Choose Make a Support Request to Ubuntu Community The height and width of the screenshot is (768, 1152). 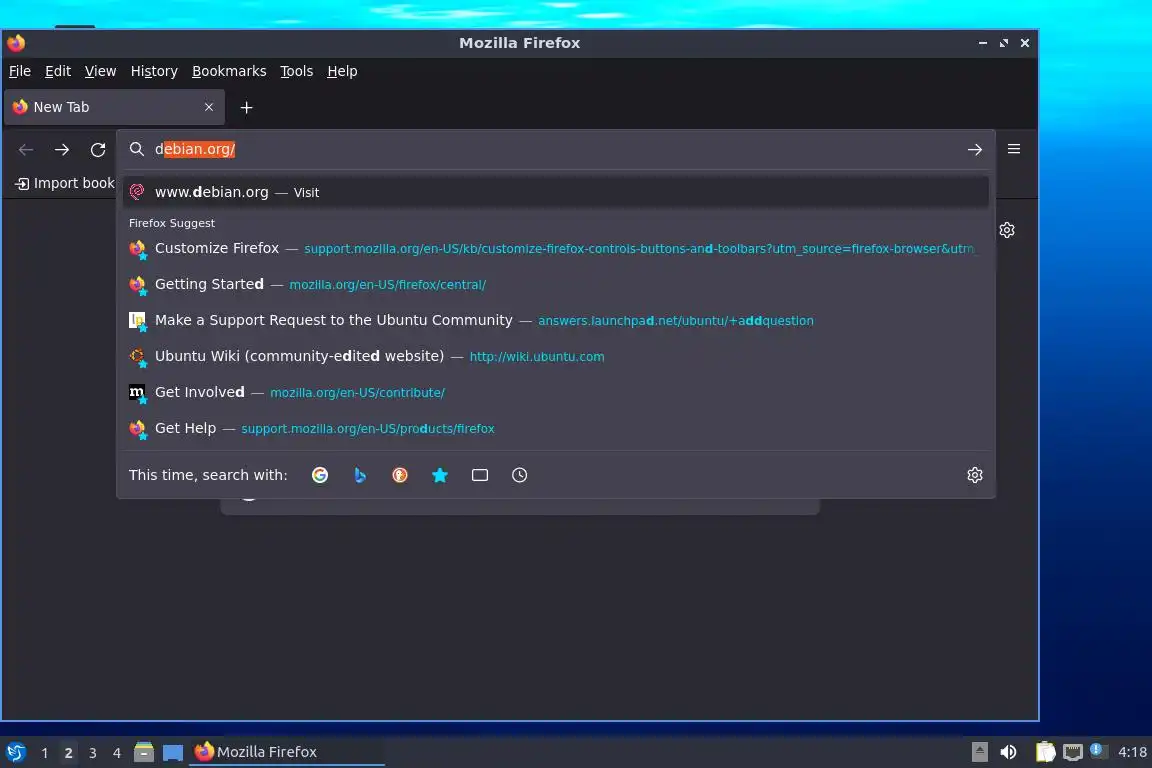click(x=555, y=320)
